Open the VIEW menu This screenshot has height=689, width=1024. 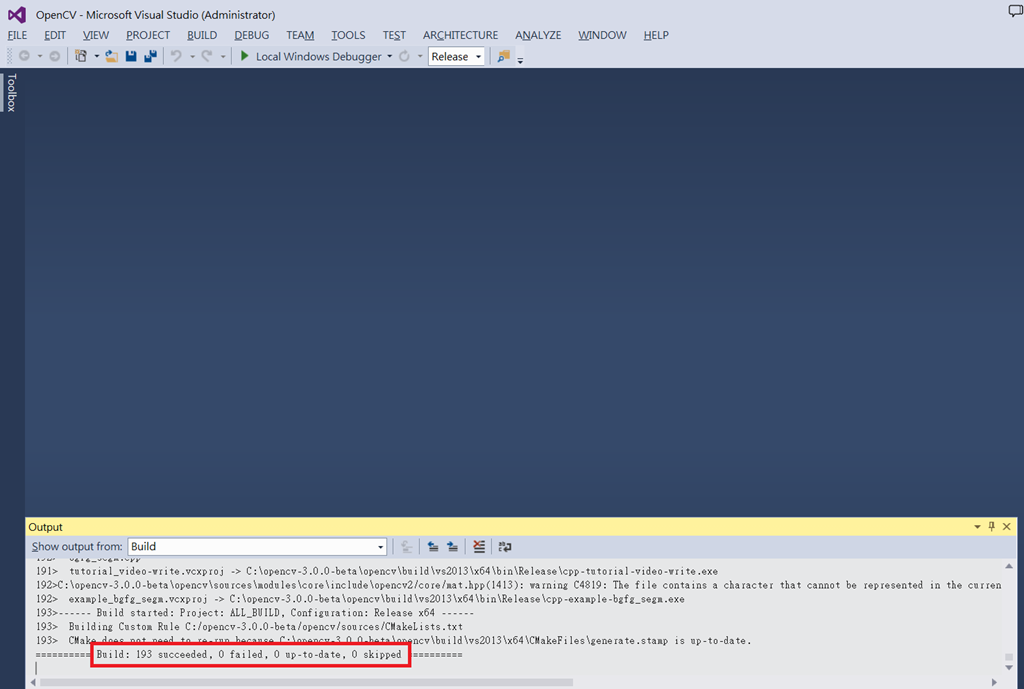point(96,35)
